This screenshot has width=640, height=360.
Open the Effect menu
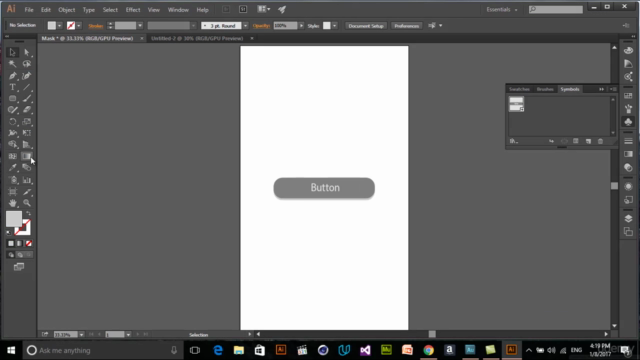coord(133,10)
